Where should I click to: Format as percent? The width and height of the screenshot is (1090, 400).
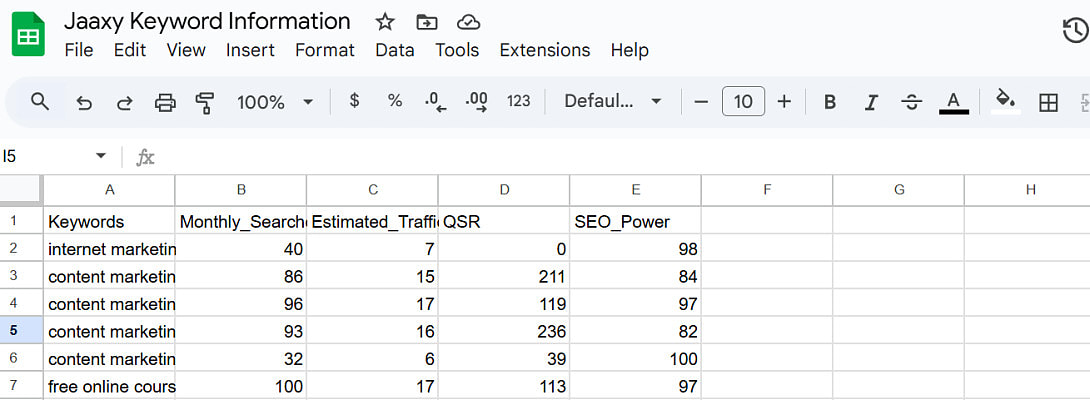tap(395, 101)
